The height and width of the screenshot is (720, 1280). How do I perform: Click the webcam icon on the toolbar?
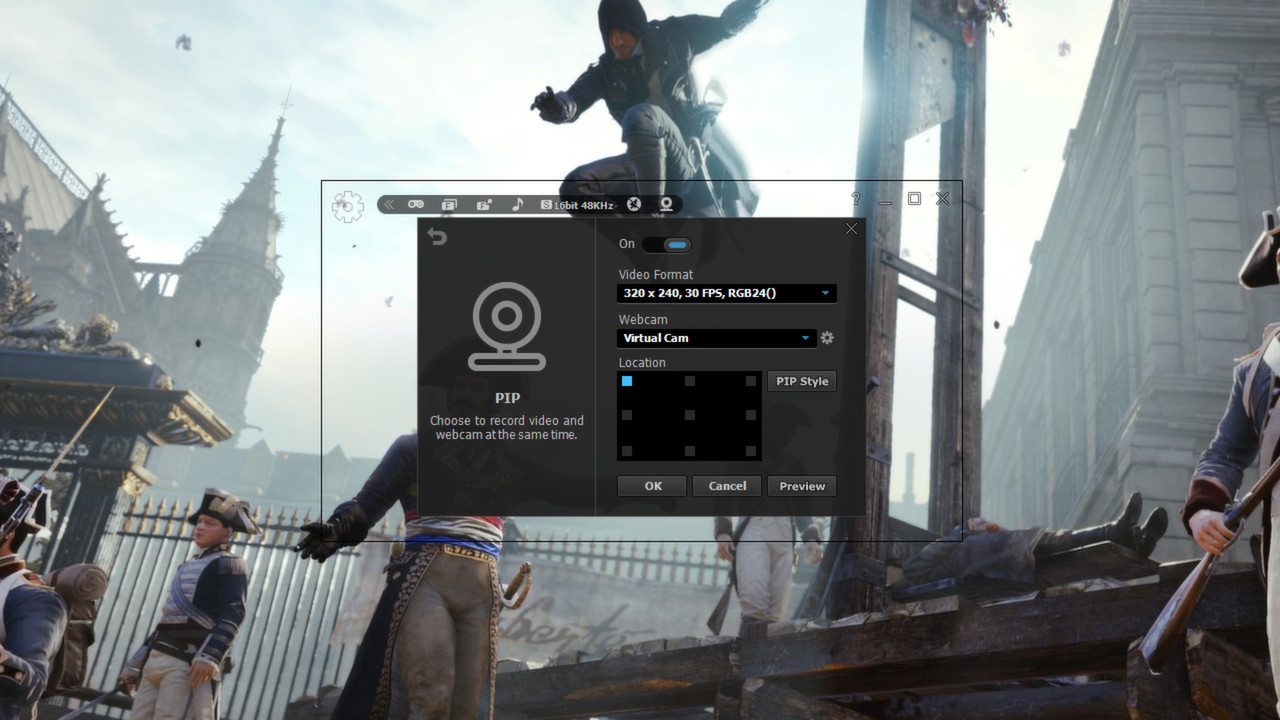665,204
